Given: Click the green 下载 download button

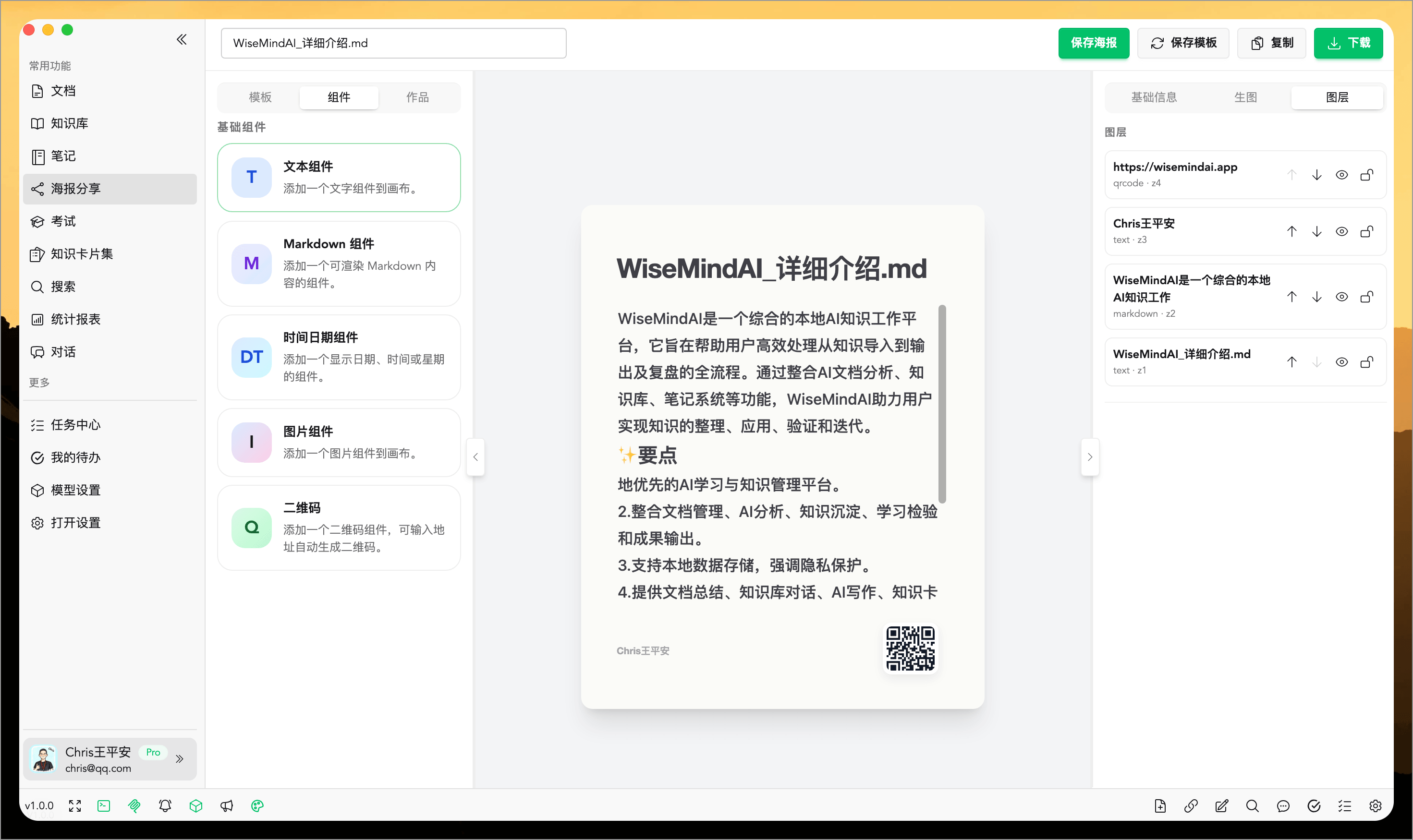Looking at the screenshot, I should (1347, 42).
